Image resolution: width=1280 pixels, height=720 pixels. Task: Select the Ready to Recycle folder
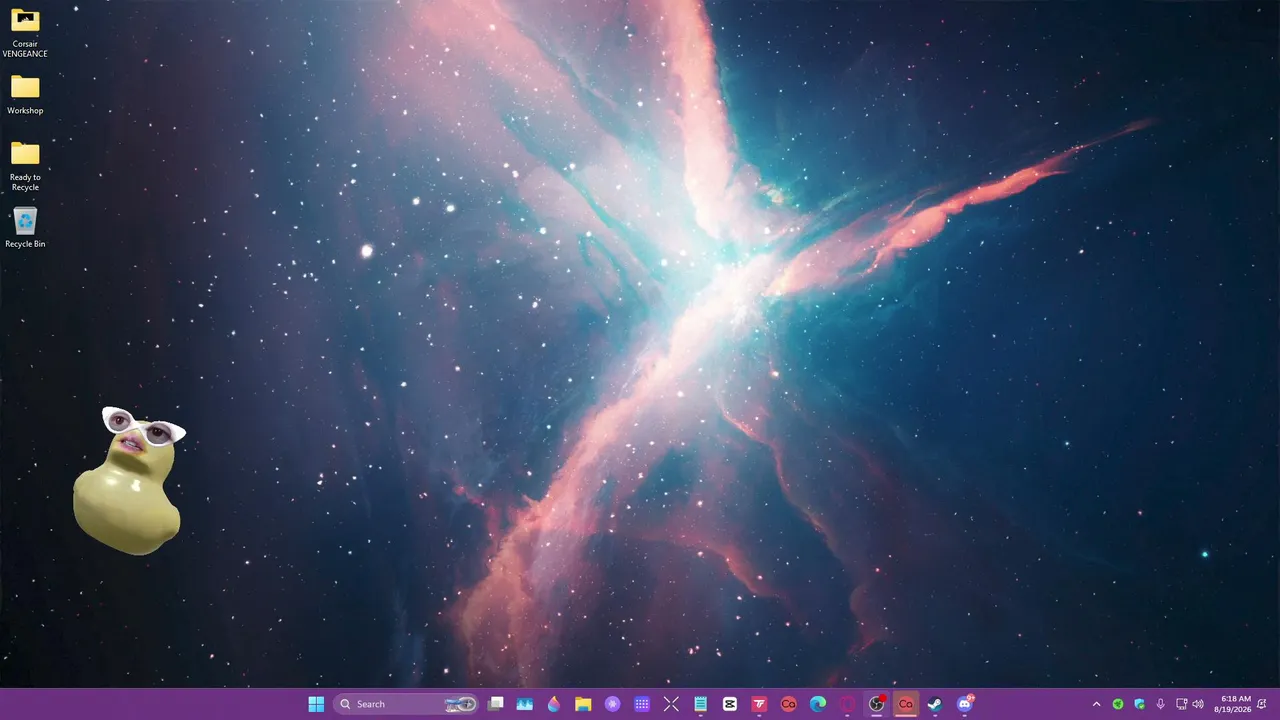click(x=25, y=166)
